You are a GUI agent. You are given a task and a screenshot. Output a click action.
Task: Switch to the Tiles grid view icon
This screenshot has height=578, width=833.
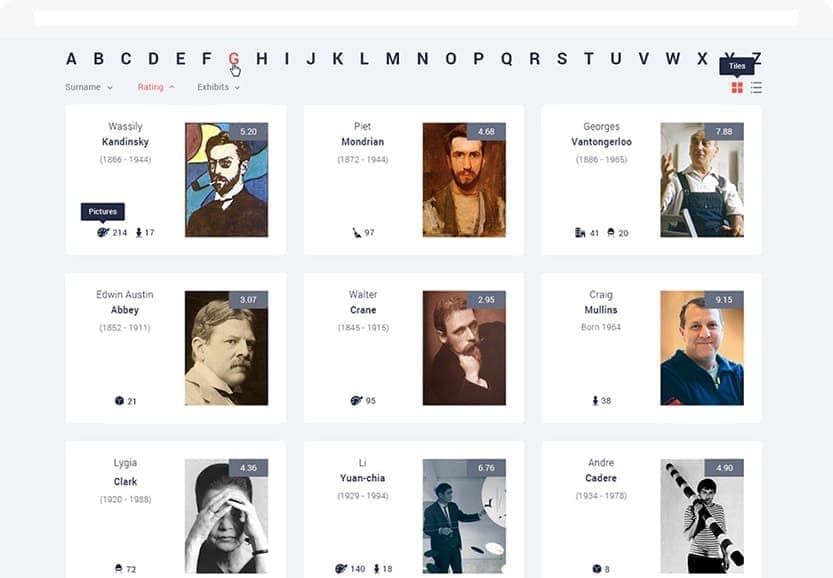pos(737,88)
